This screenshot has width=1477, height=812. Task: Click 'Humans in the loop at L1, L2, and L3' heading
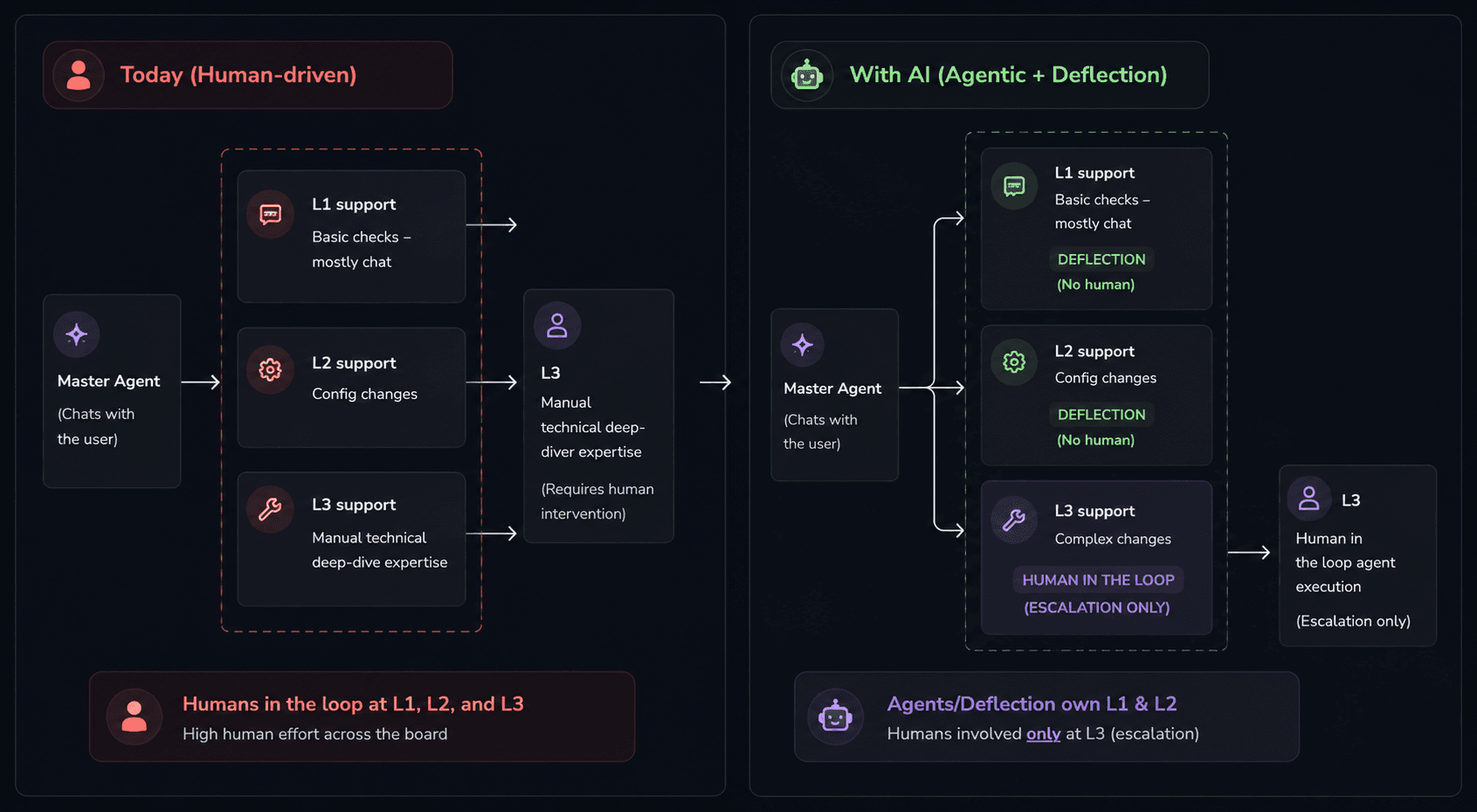coord(353,704)
